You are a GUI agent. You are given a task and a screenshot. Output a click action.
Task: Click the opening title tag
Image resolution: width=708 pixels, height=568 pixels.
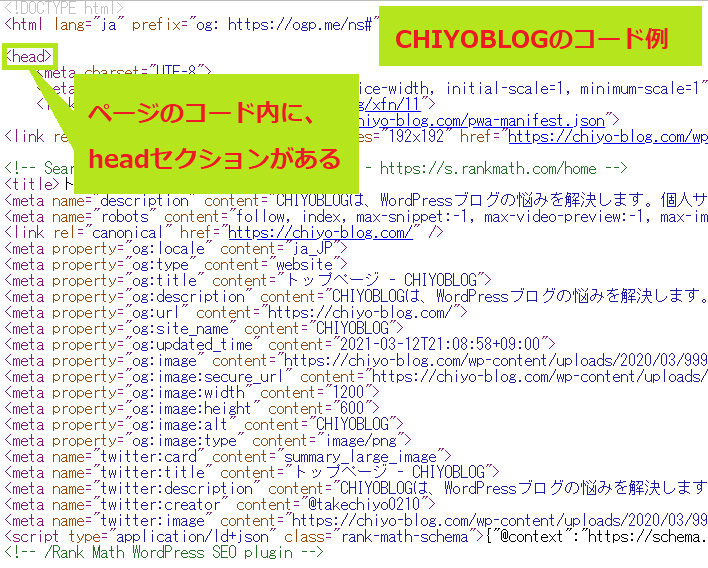(x=32, y=184)
